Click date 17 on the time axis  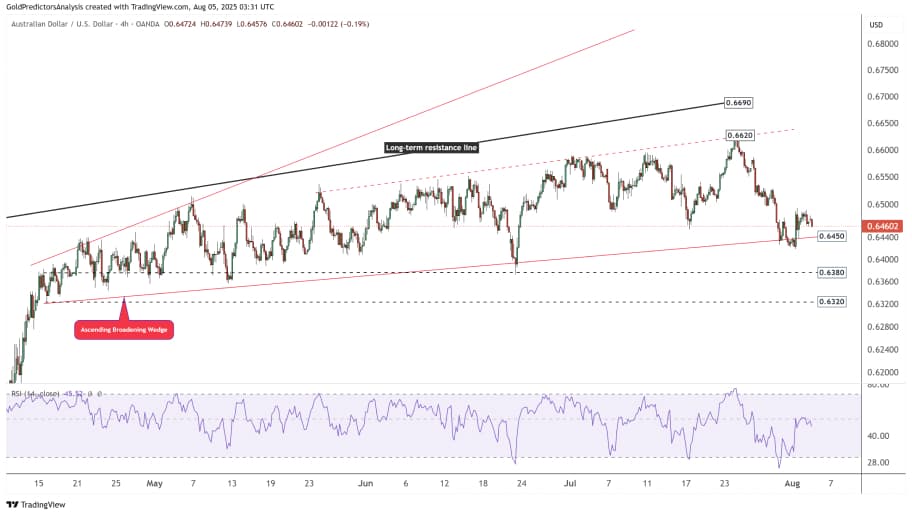click(x=686, y=483)
